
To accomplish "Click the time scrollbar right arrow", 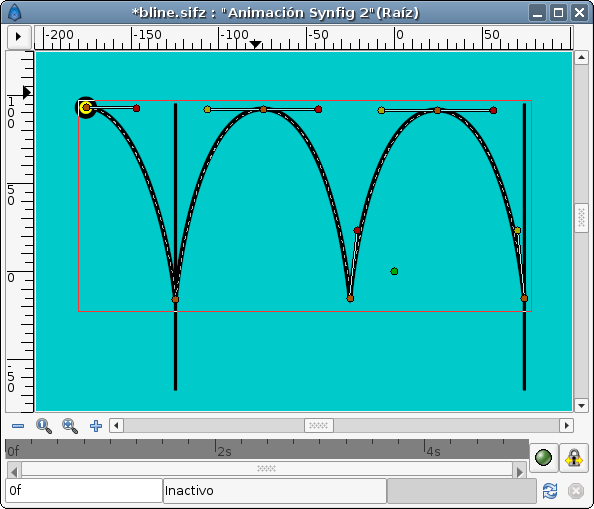I will [519, 472].
